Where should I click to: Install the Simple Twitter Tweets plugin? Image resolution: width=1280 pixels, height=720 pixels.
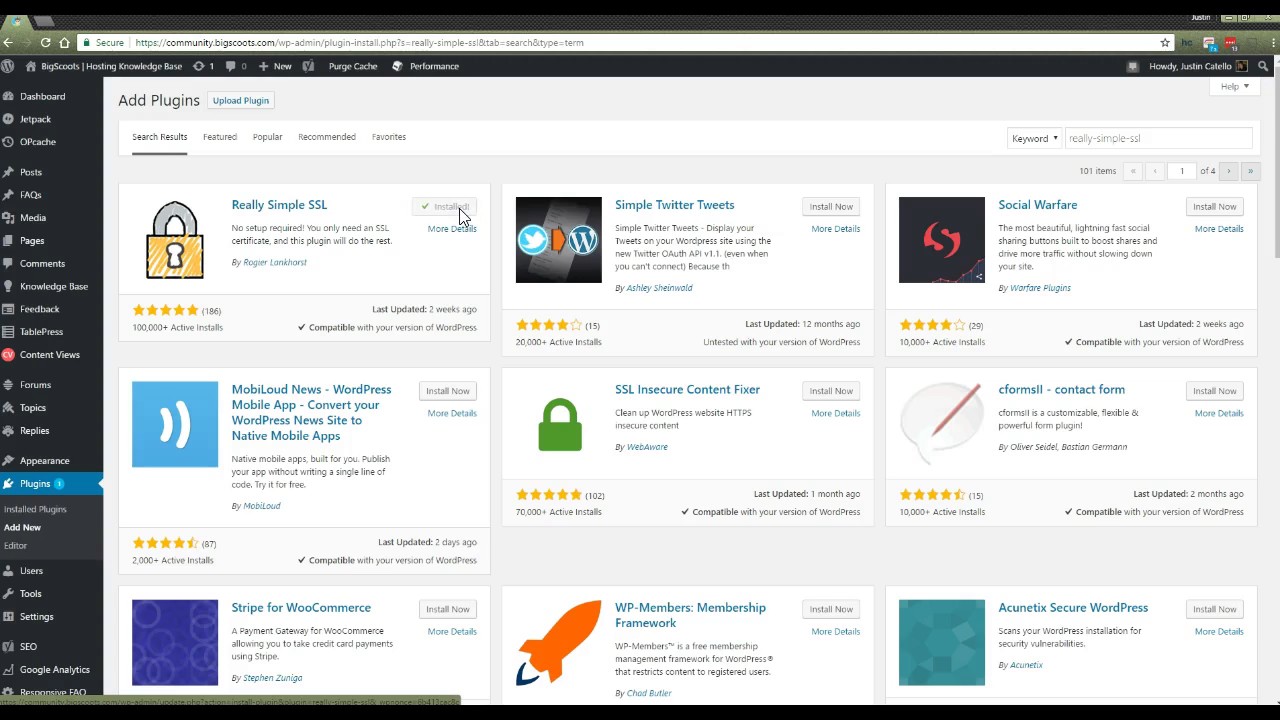[831, 206]
